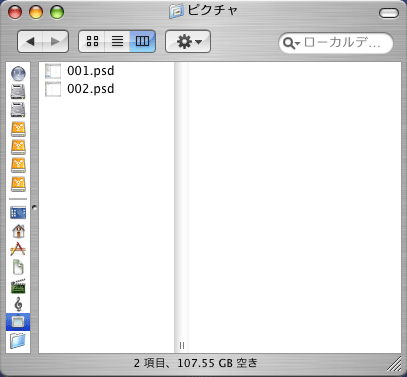Open the search scope magnifier dropdown
Screen dimensions: 407x377
click(x=291, y=43)
